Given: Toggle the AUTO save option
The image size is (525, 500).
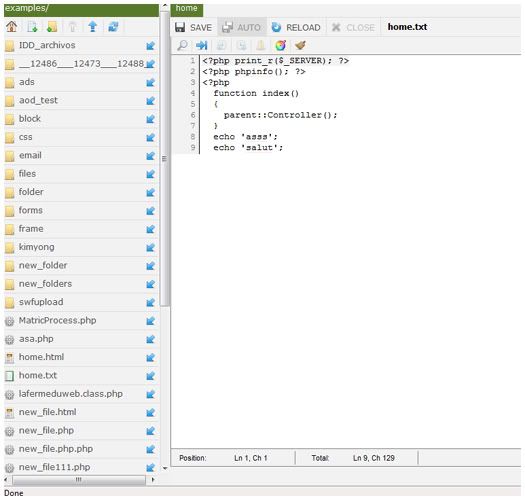Looking at the screenshot, I should coord(241,27).
